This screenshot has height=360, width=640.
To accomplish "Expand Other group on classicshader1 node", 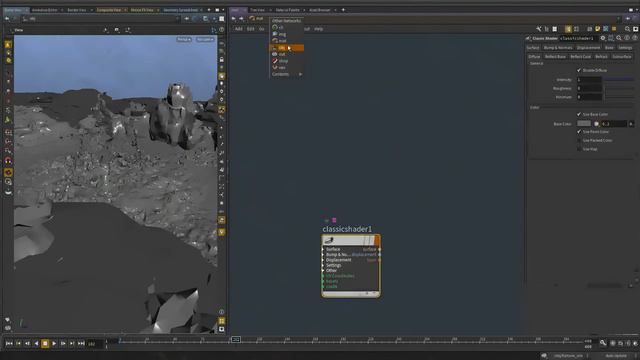I will [x=323, y=271].
